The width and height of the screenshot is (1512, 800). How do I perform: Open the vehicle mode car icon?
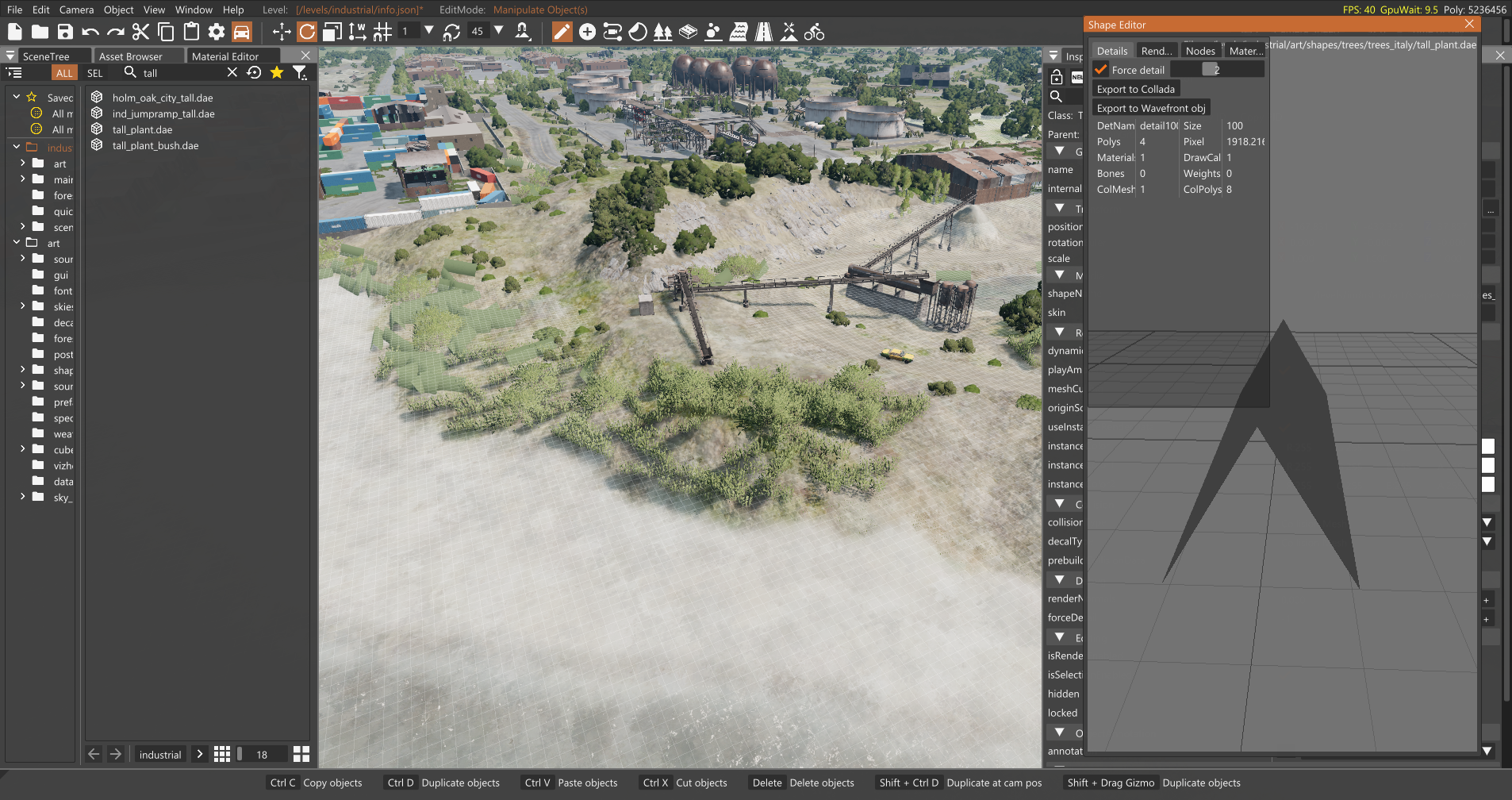[242, 32]
